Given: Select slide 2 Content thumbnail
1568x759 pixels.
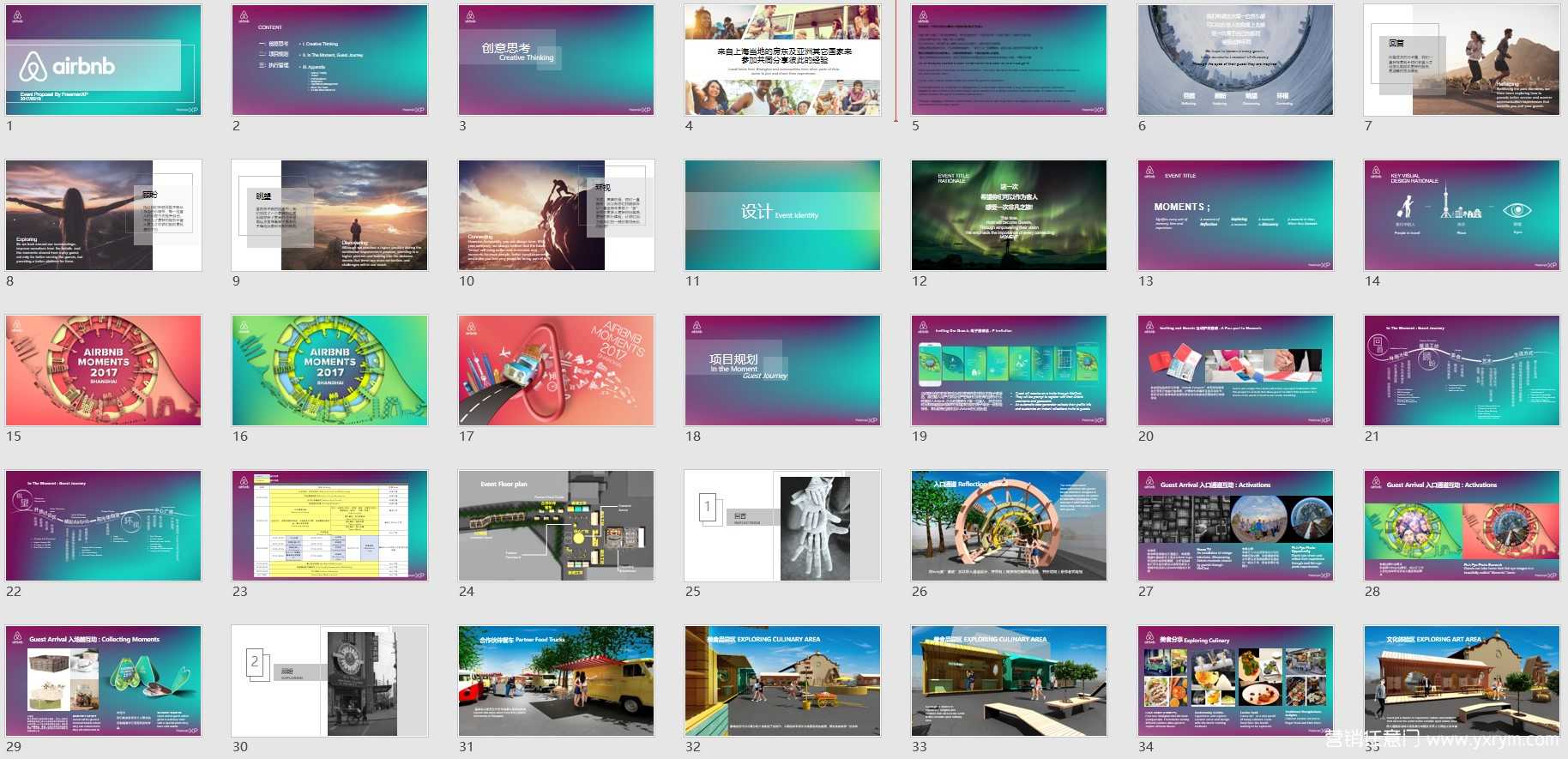Looking at the screenshot, I should (330, 60).
